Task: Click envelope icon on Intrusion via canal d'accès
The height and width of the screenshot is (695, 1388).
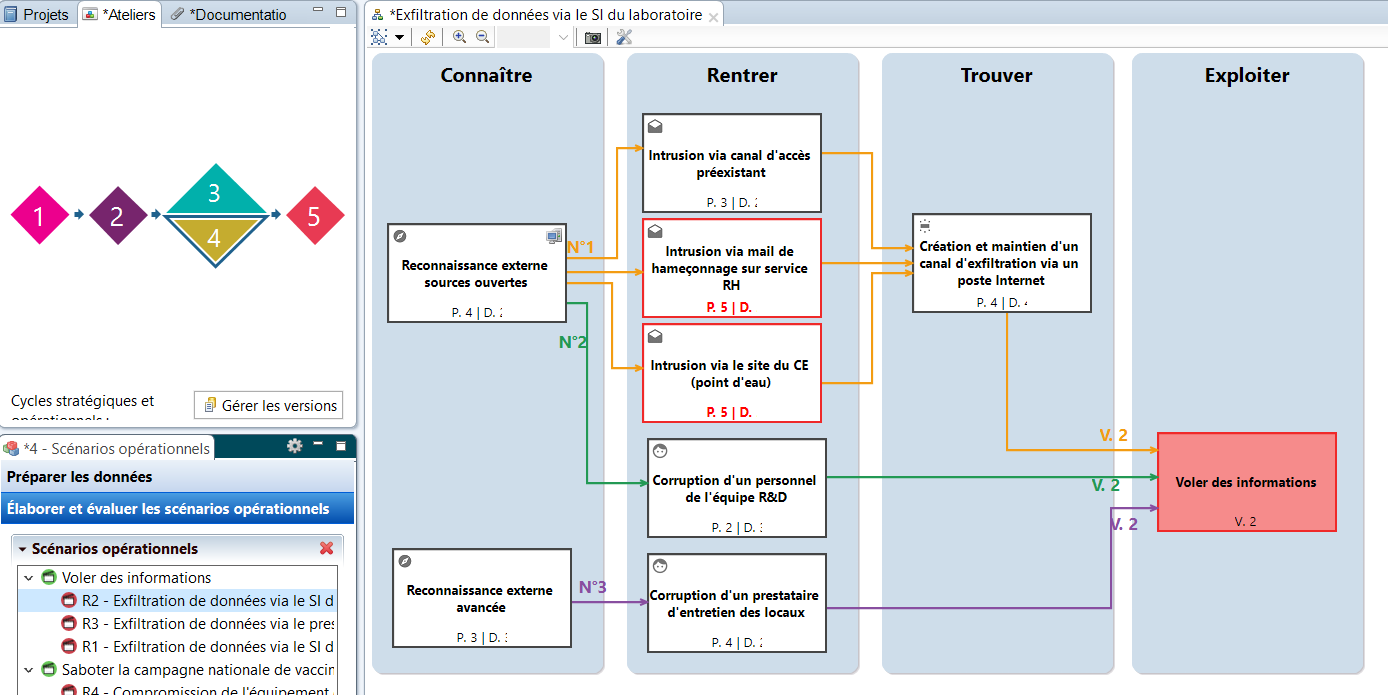Action: (655, 126)
